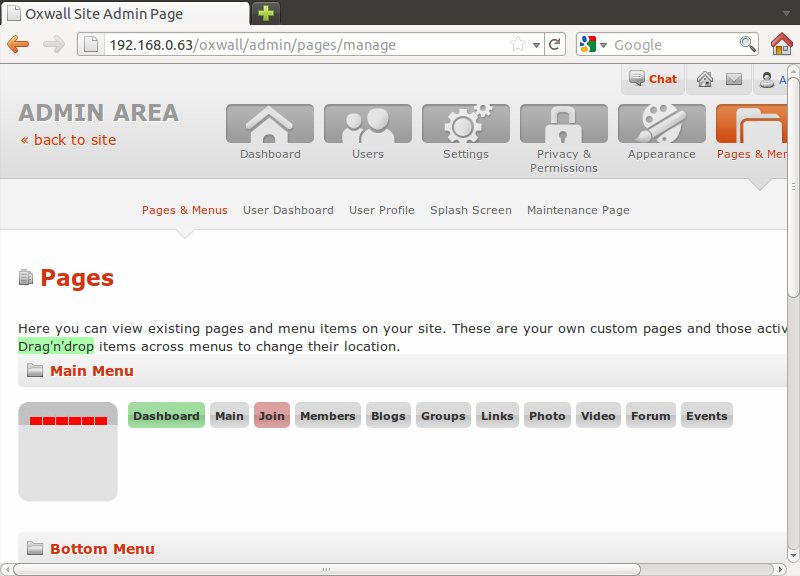
Task: Click the page icon in the address bar
Action: click(x=91, y=44)
